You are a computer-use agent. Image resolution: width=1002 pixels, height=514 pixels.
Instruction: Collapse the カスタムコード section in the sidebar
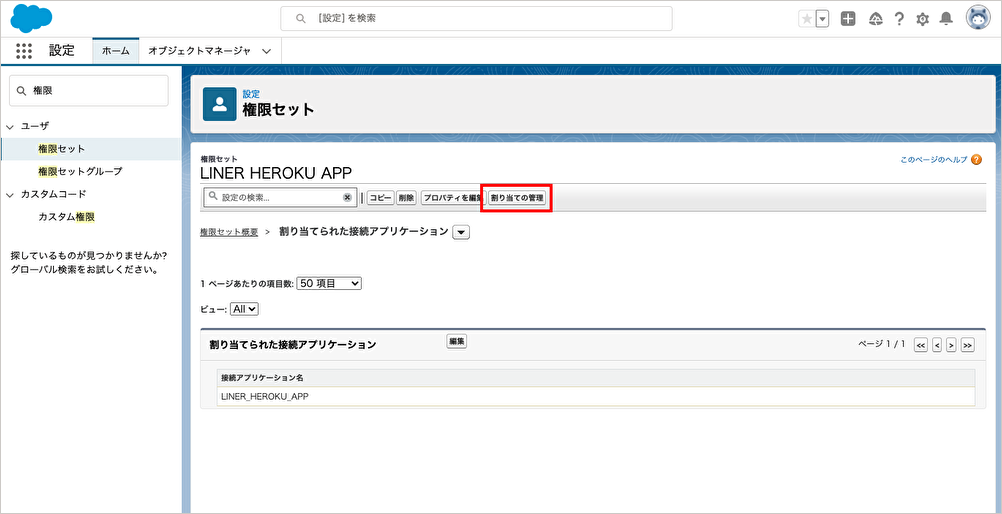[x=10, y=194]
